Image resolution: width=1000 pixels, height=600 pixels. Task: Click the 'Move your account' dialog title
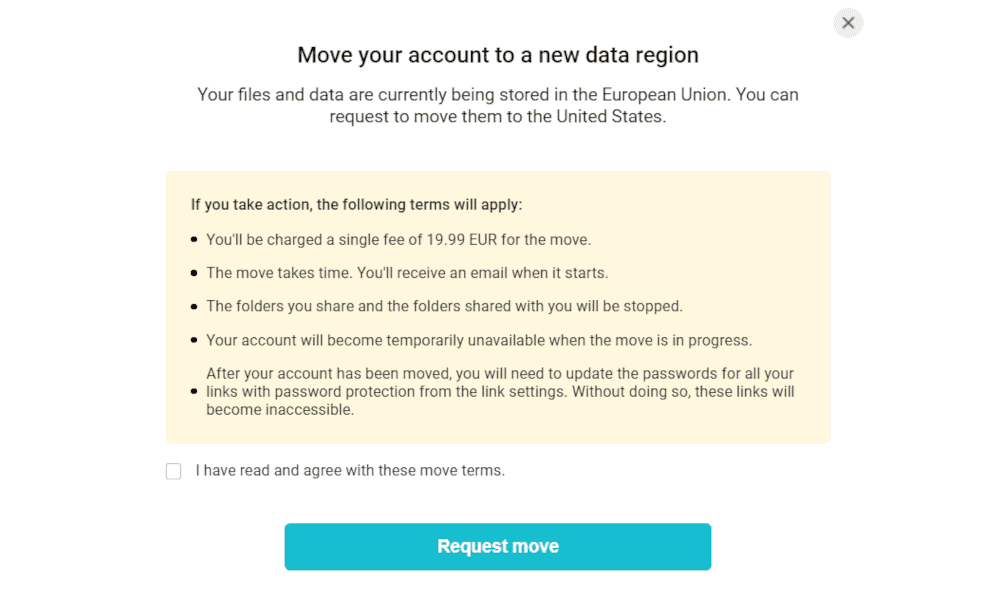(497, 55)
